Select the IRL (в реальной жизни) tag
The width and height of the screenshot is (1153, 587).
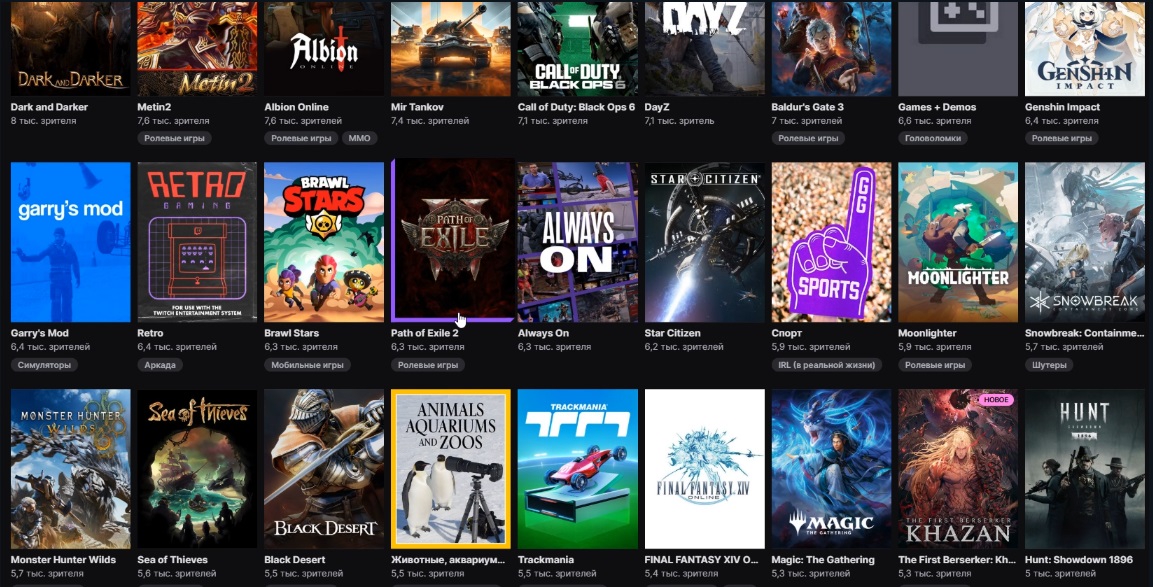(x=827, y=365)
